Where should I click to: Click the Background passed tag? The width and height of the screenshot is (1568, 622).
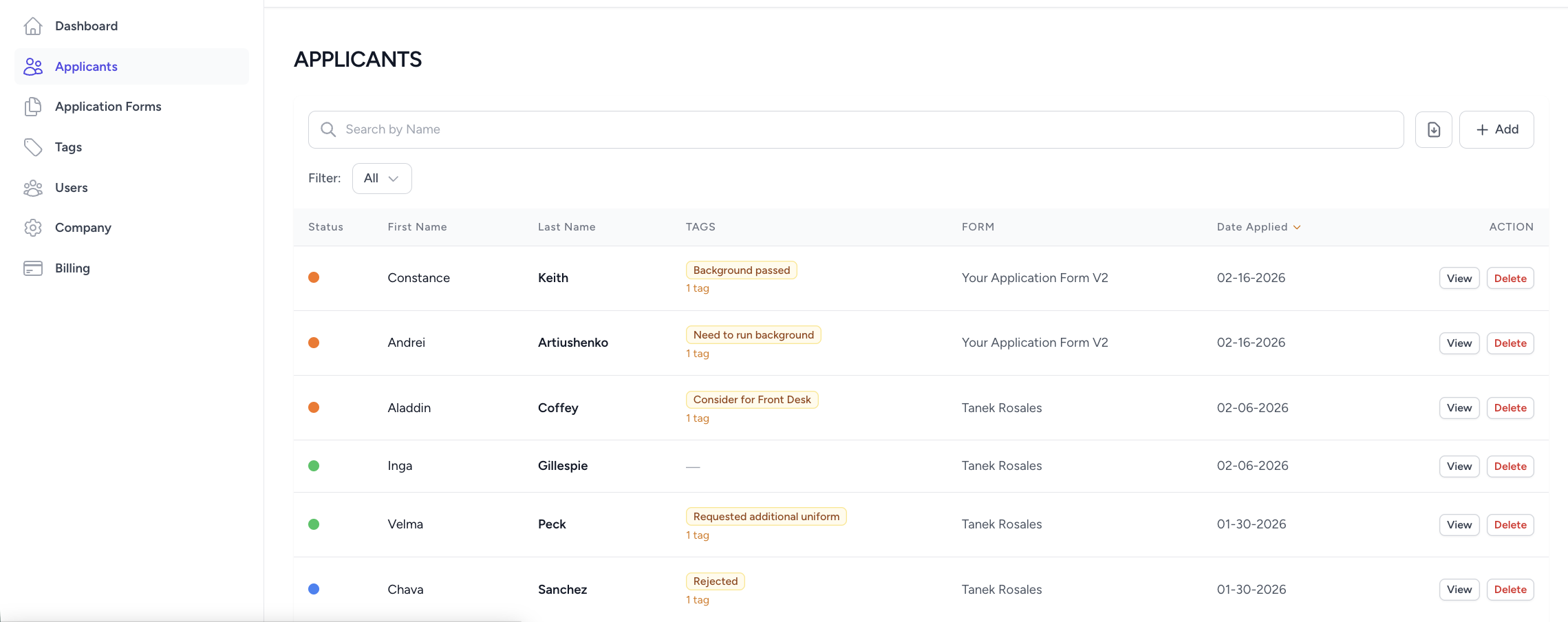741,270
